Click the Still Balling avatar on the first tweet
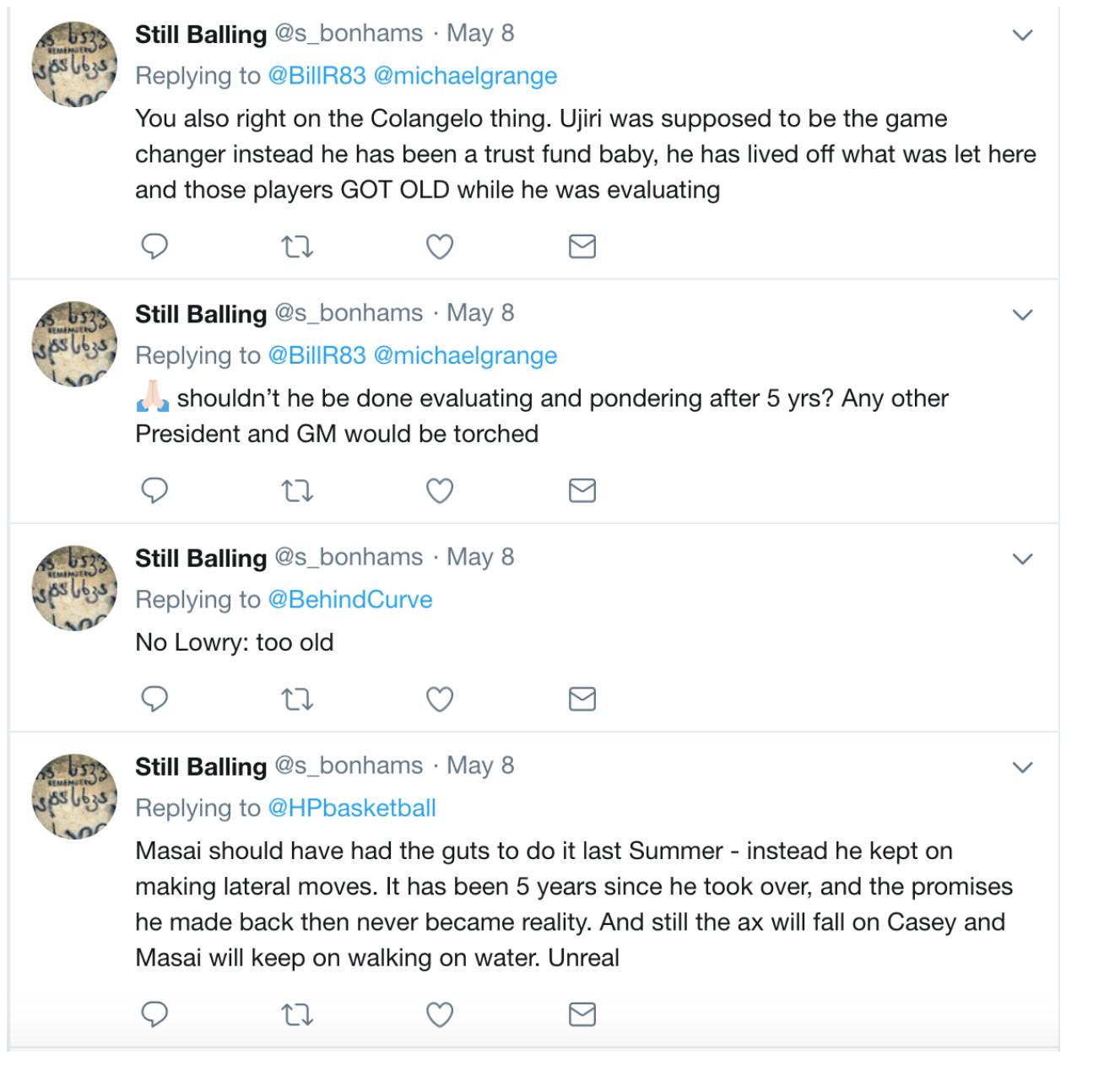 (x=74, y=65)
